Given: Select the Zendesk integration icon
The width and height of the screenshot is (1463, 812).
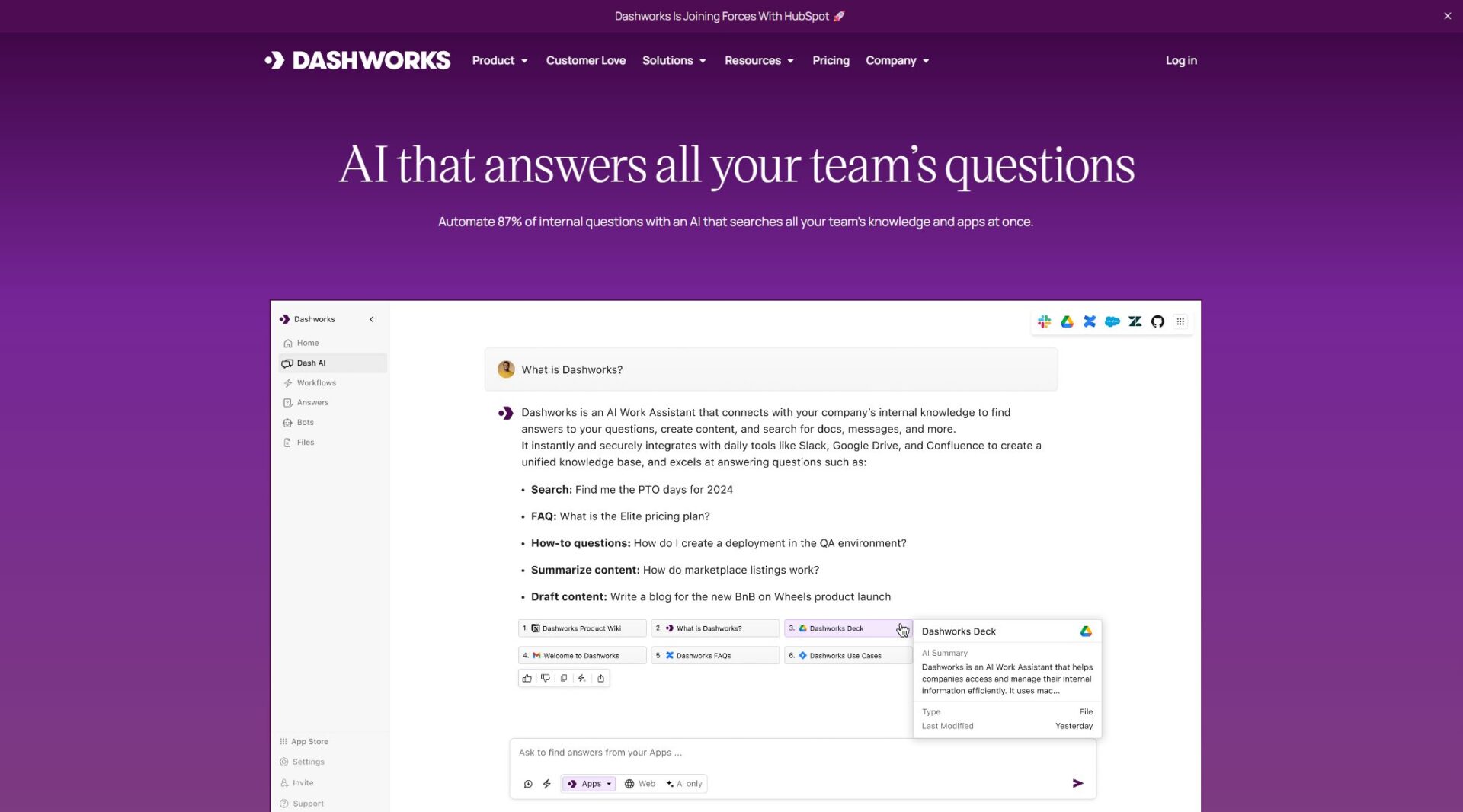Looking at the screenshot, I should [1135, 321].
